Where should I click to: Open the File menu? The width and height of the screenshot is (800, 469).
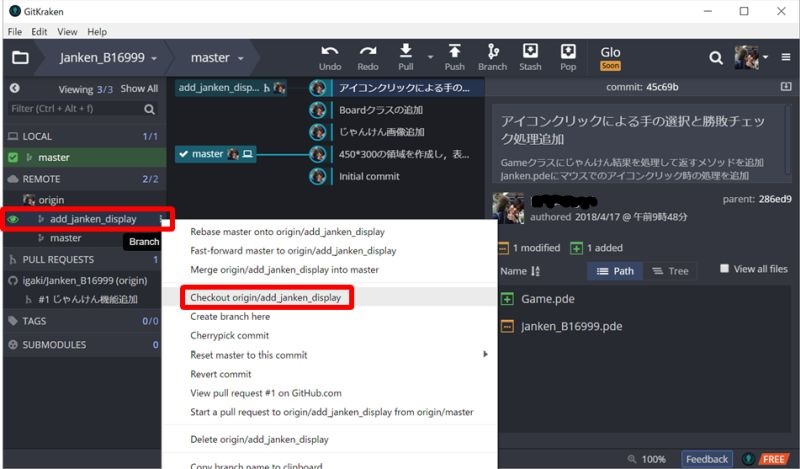point(15,32)
